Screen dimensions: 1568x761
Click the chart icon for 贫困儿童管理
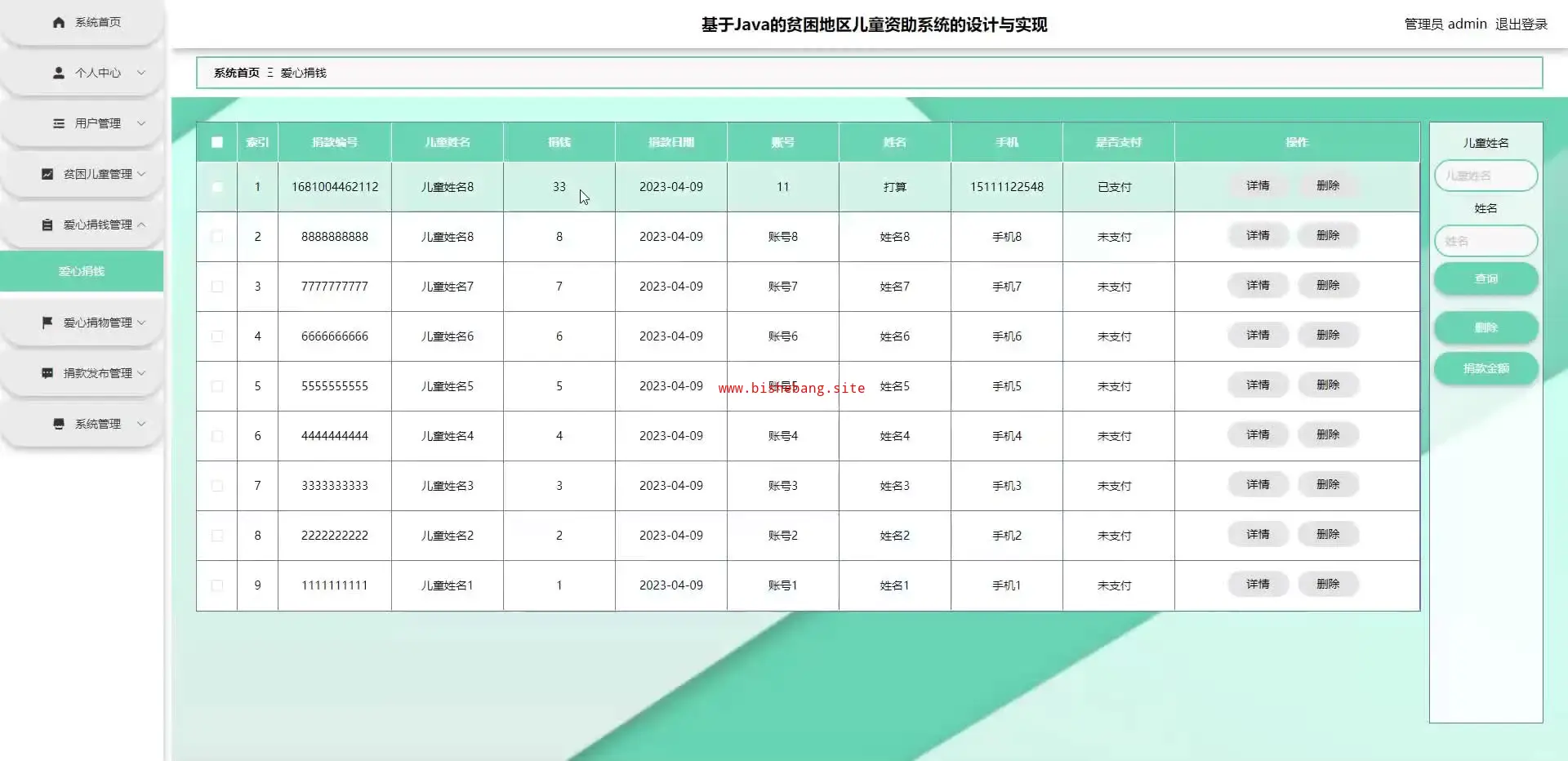(47, 174)
